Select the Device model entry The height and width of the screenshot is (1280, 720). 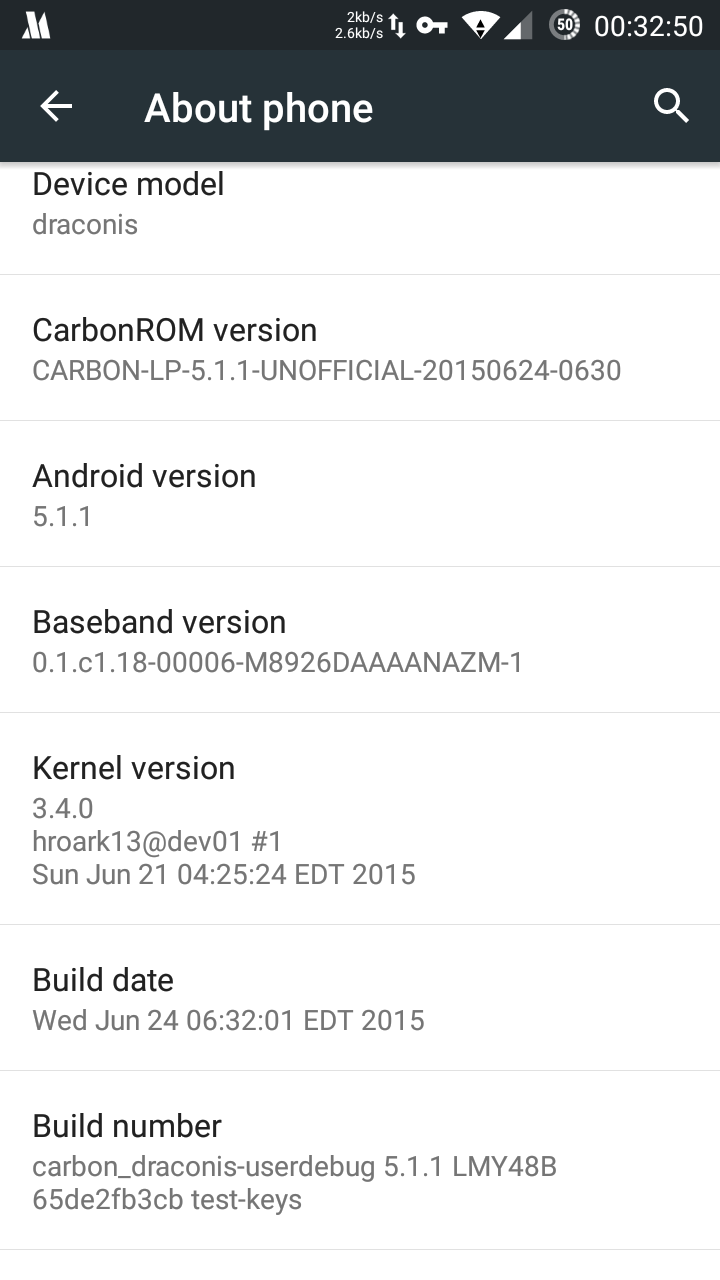click(x=360, y=204)
